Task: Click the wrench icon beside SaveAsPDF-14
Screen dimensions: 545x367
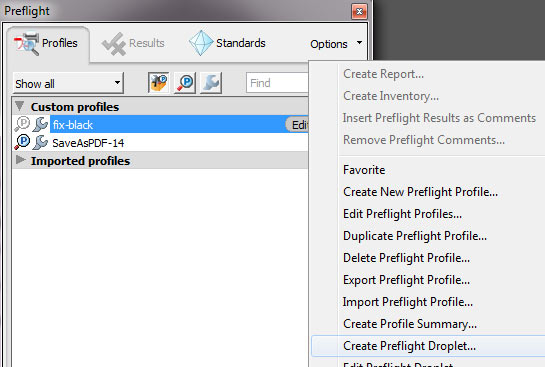Action: pos(40,142)
